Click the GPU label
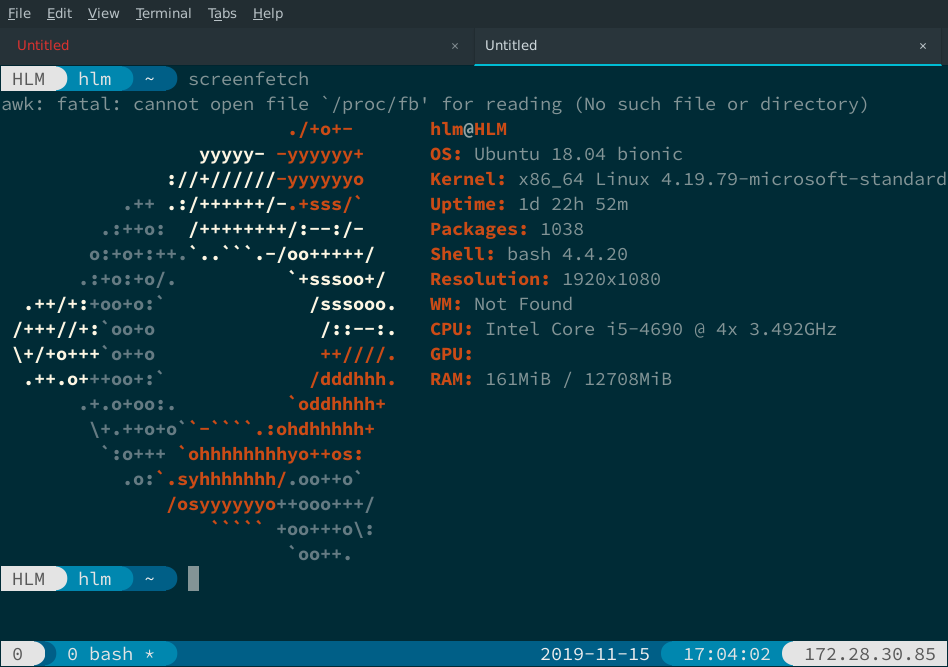948x667 pixels. (451, 354)
